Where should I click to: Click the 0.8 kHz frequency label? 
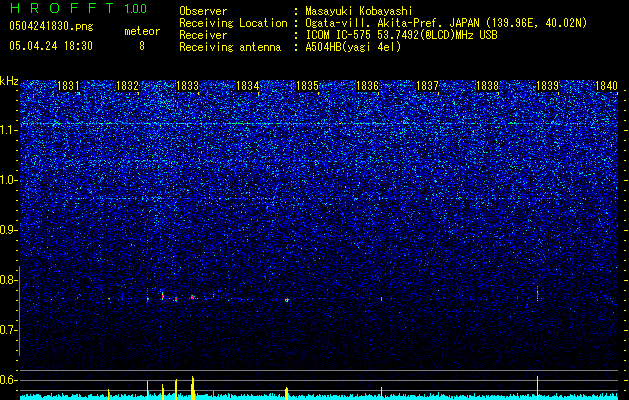[8, 280]
